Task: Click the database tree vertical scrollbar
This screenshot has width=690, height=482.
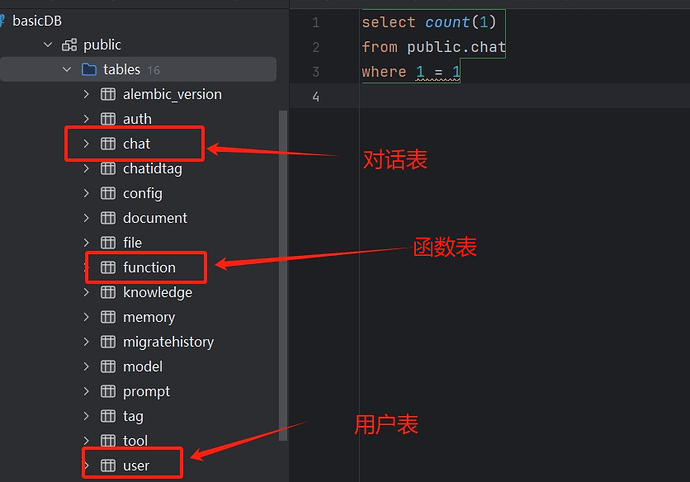Action: click(x=283, y=275)
